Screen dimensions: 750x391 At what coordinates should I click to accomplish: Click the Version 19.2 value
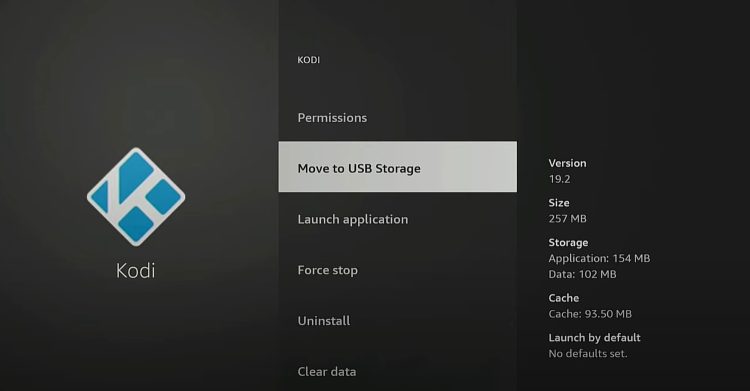coord(559,179)
